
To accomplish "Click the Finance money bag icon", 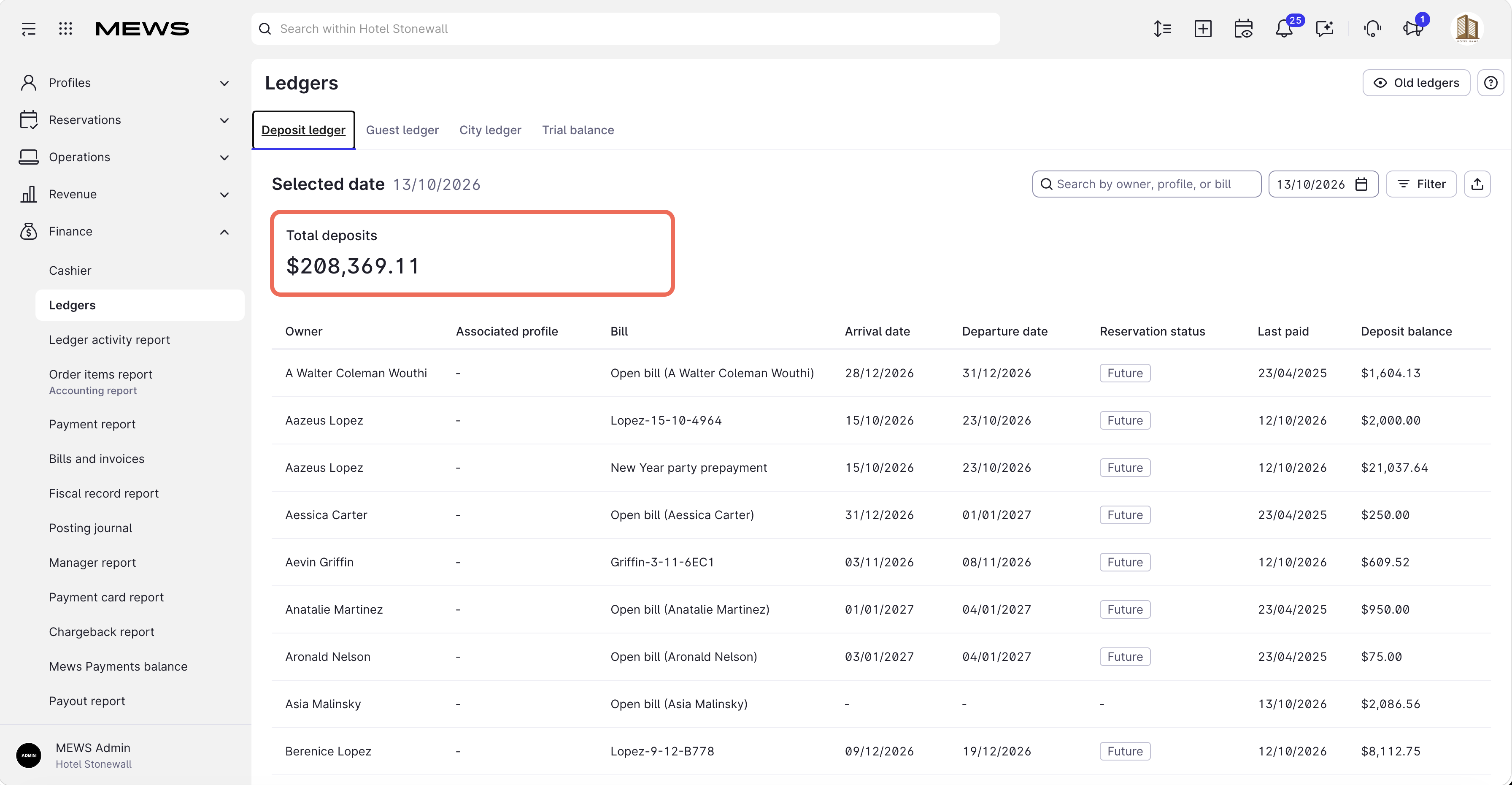I will pos(28,231).
